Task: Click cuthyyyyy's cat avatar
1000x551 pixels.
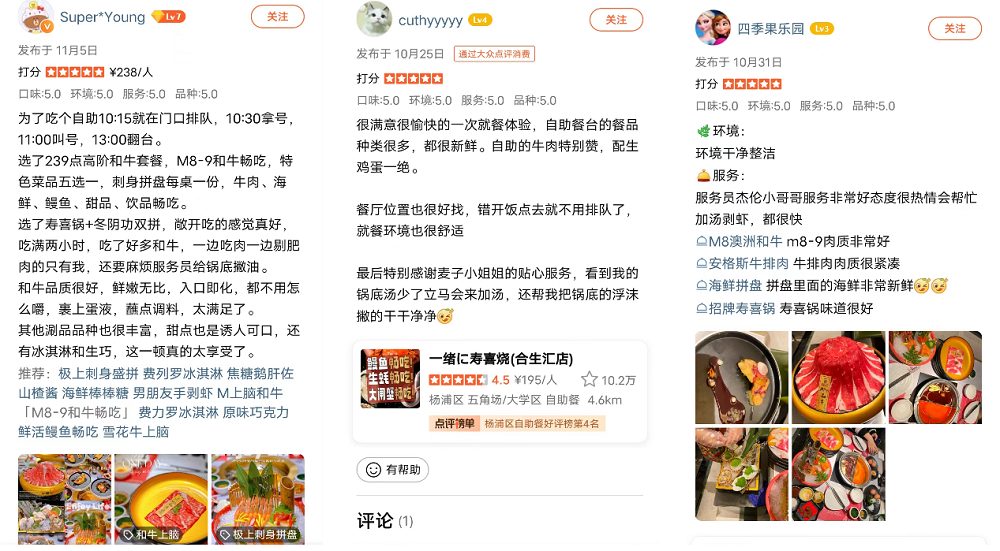Action: click(374, 20)
